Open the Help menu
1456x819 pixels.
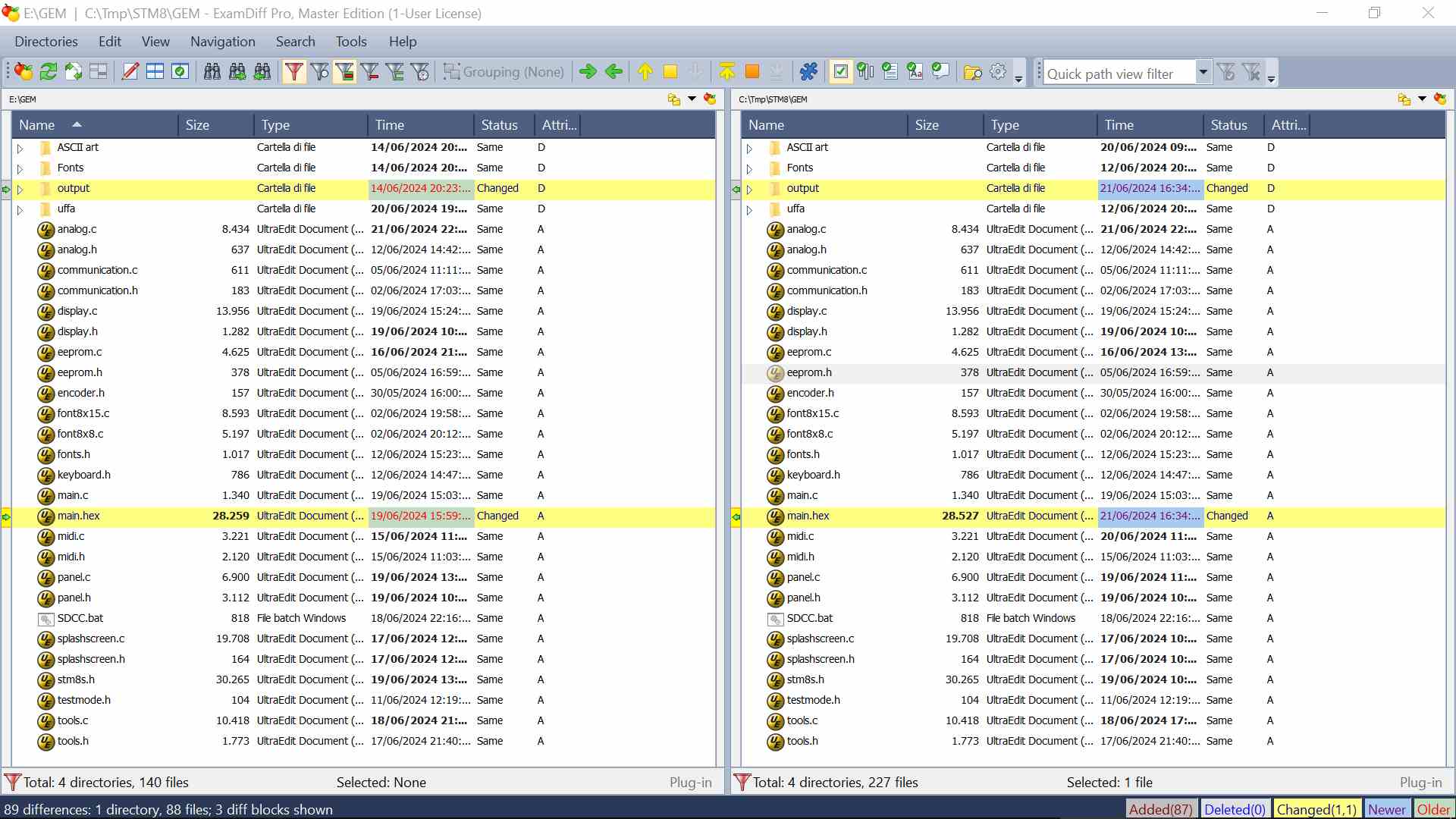tap(403, 42)
